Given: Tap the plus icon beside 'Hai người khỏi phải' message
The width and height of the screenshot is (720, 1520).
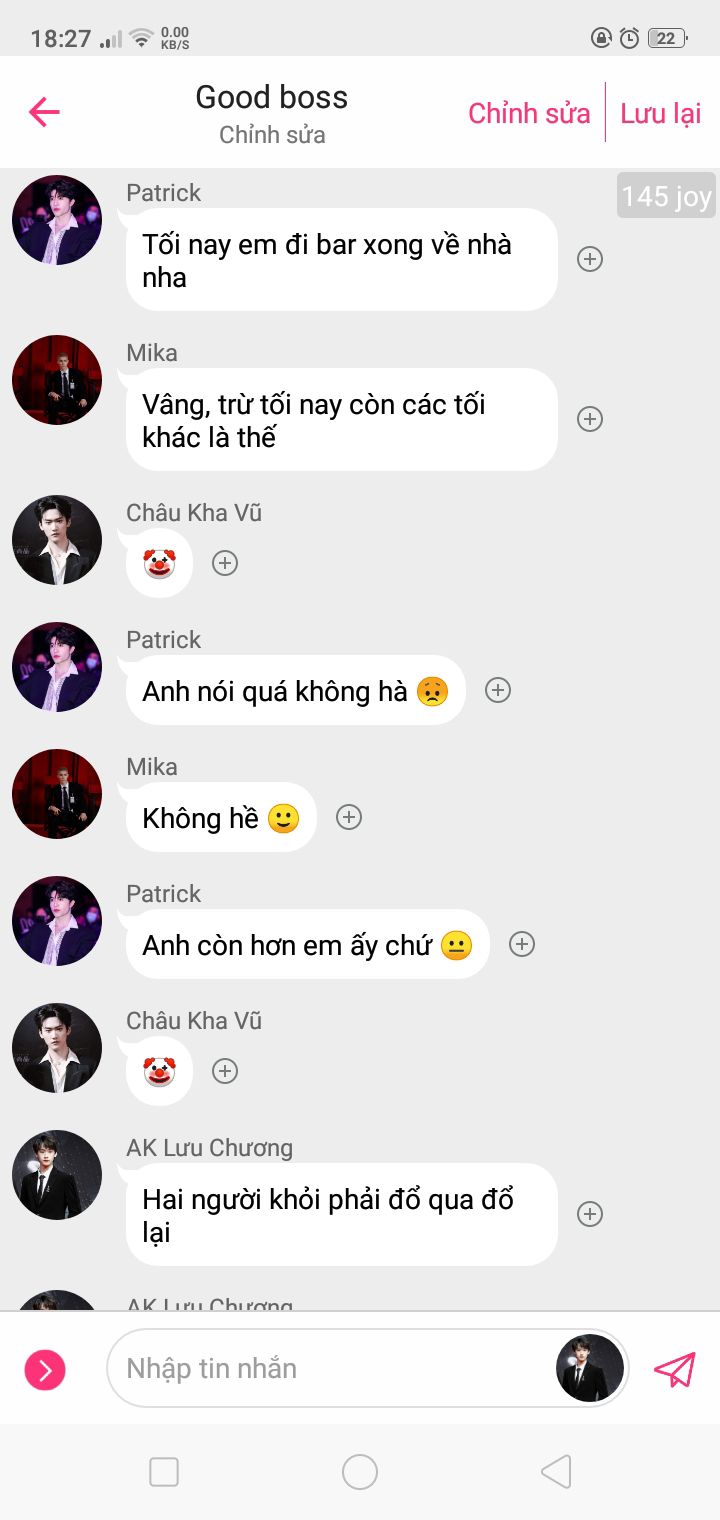Looking at the screenshot, I should click(x=590, y=1214).
